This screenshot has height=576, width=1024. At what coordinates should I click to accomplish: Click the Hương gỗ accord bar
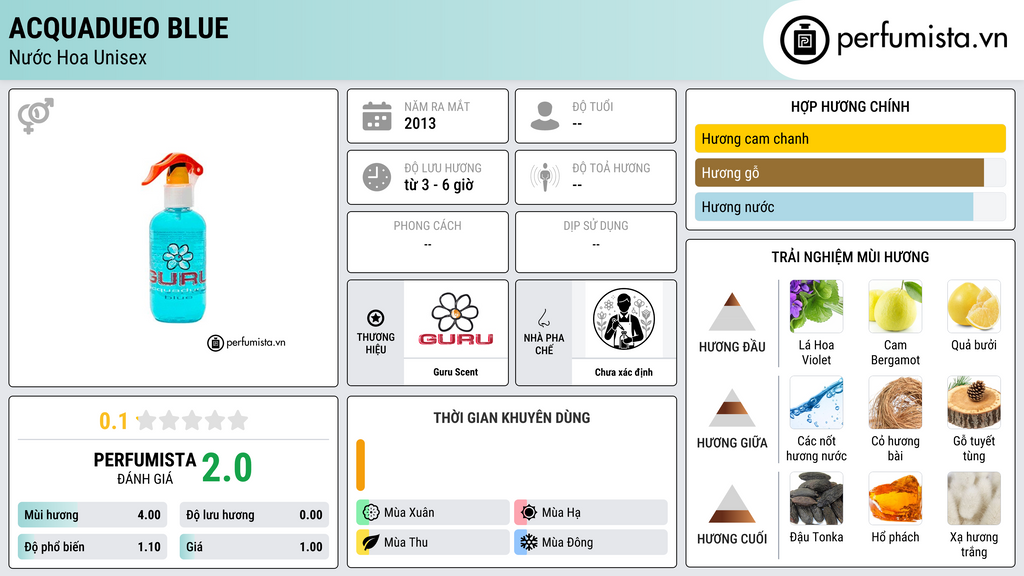pyautogui.click(x=850, y=172)
